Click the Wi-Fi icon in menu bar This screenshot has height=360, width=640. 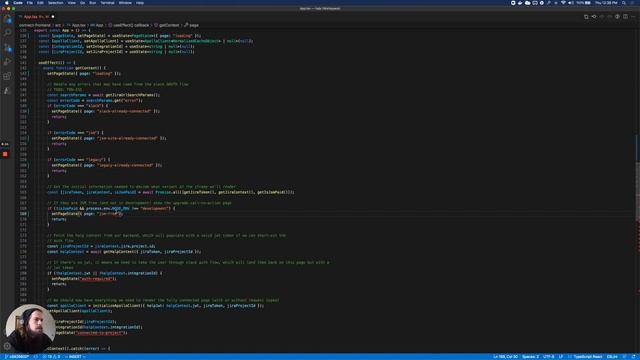coord(563,3)
